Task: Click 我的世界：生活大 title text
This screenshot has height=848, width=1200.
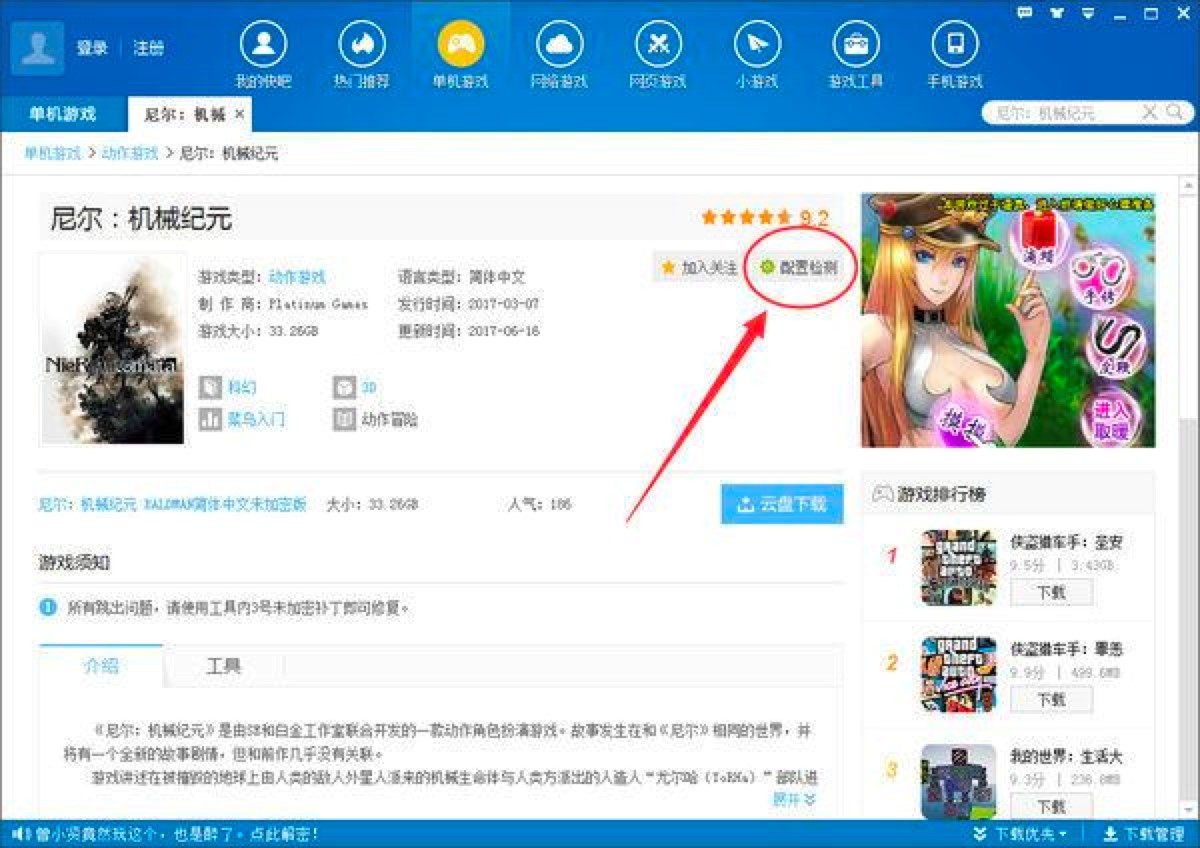Action: 1066,757
